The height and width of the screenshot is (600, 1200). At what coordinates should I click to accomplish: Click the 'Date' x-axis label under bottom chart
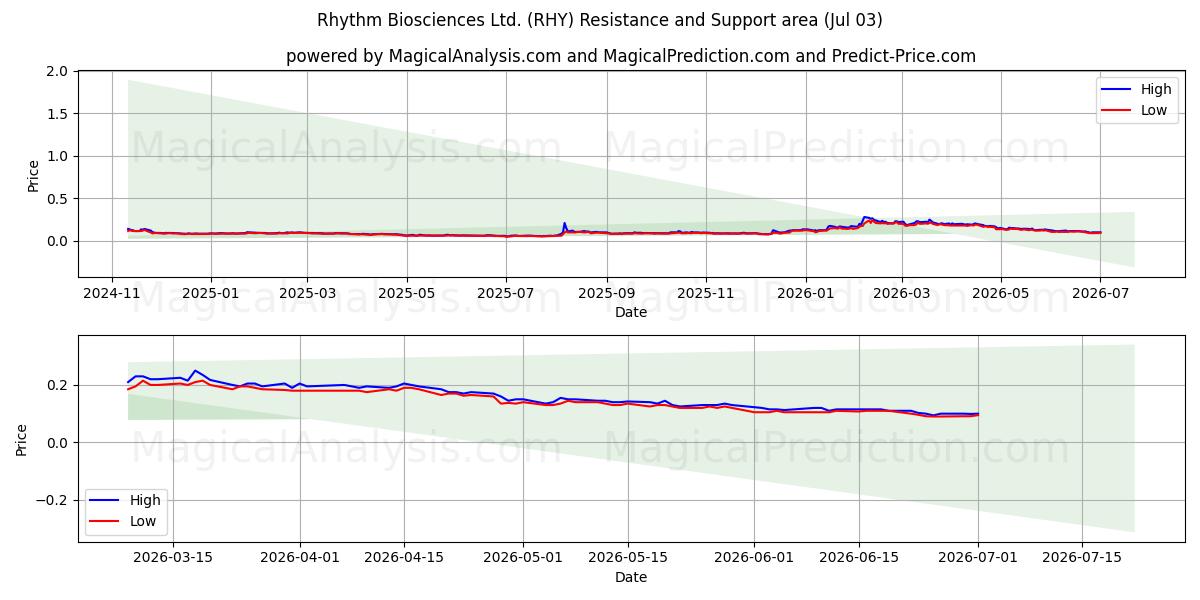(x=631, y=577)
